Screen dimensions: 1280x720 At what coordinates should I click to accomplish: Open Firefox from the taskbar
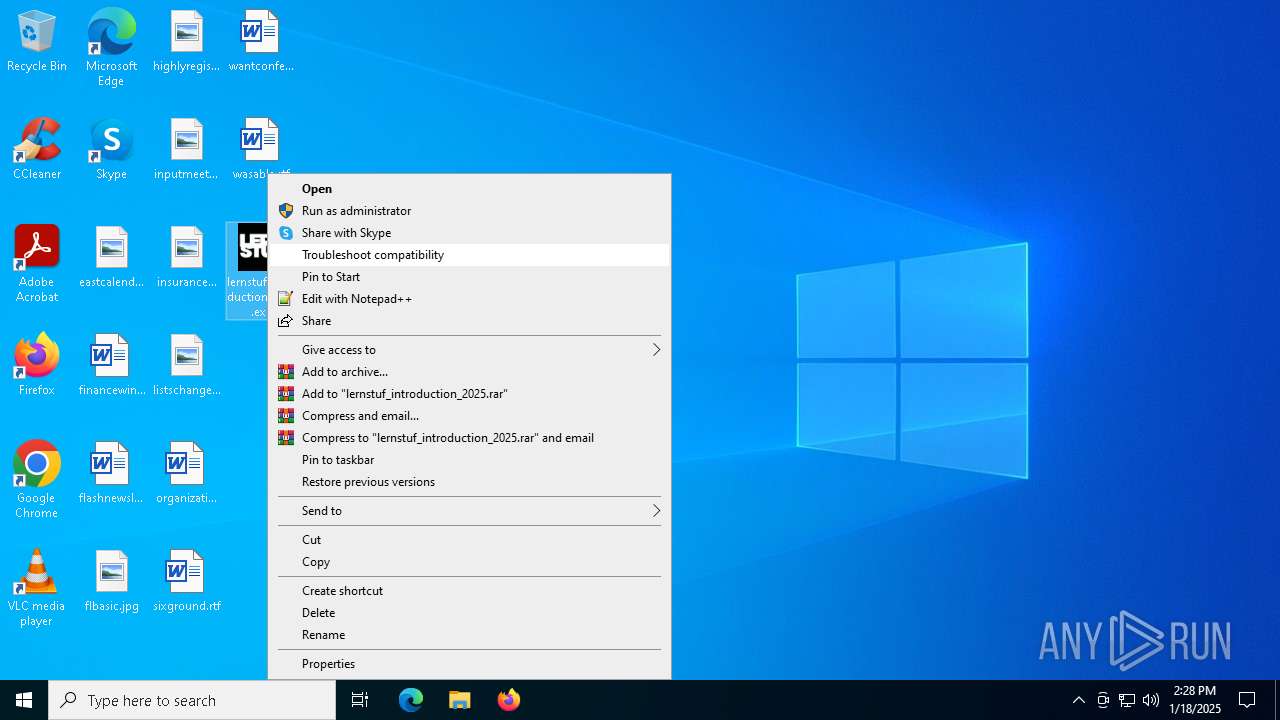click(x=509, y=700)
